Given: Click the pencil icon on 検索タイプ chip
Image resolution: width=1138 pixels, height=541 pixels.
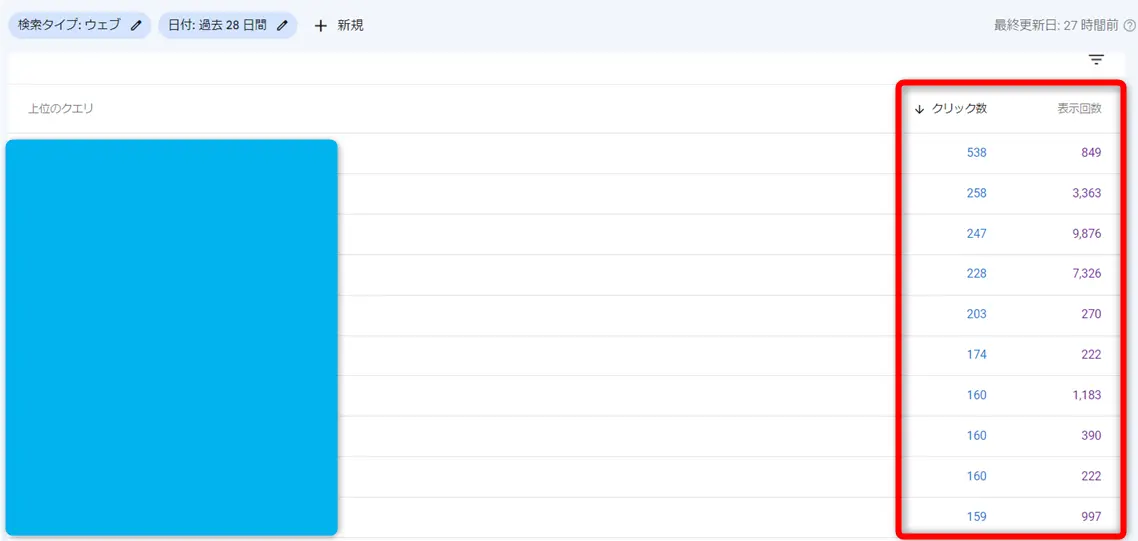Looking at the screenshot, I should 136,25.
